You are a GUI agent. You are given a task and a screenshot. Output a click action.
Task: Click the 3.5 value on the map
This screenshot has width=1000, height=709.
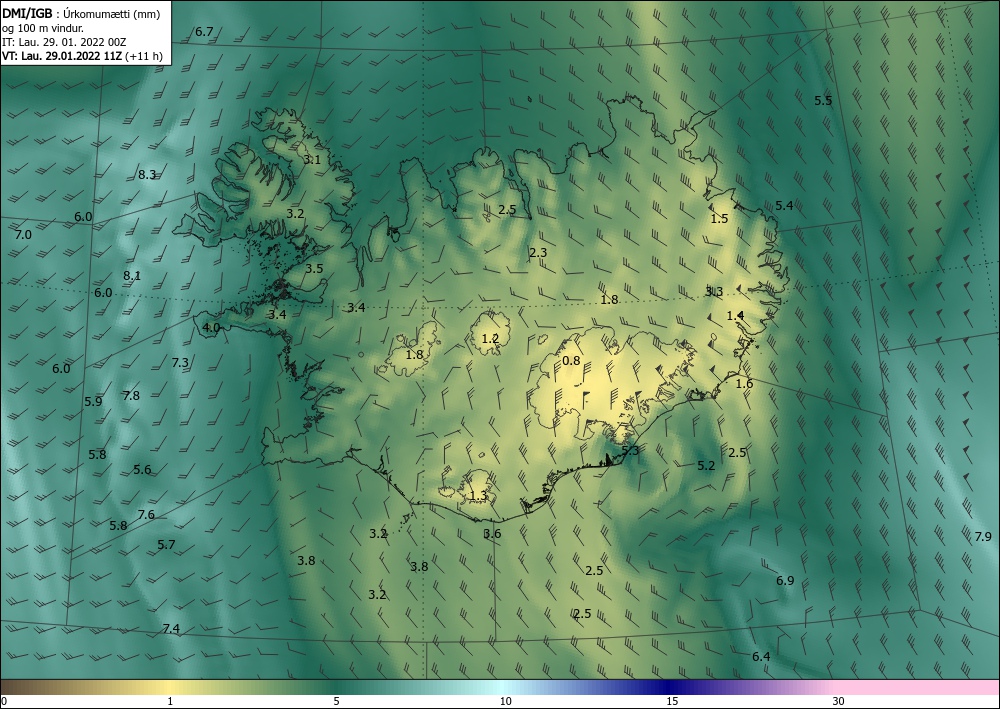[x=314, y=269]
